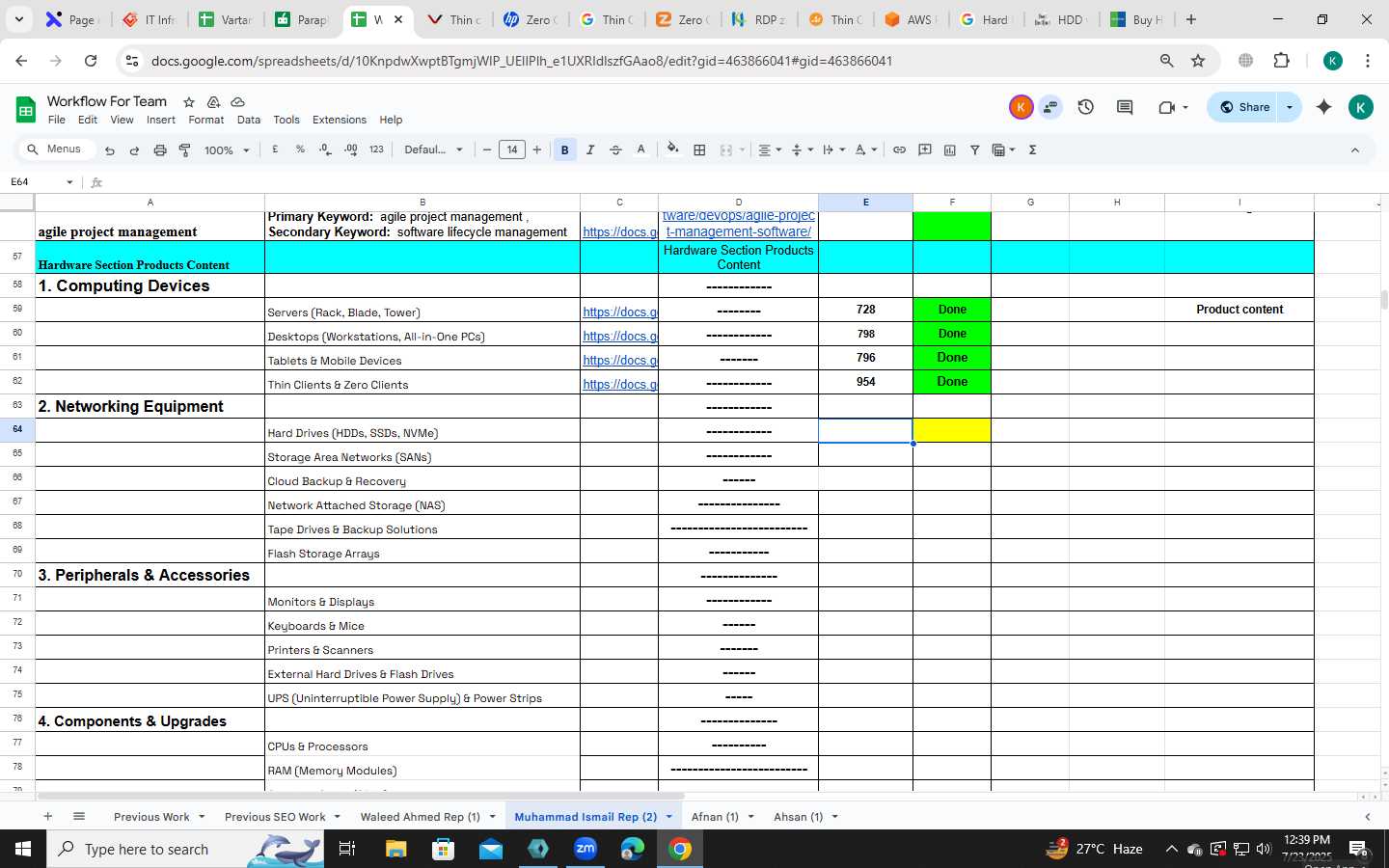Open the text color picker
The height and width of the screenshot is (868, 1389).
640,149
